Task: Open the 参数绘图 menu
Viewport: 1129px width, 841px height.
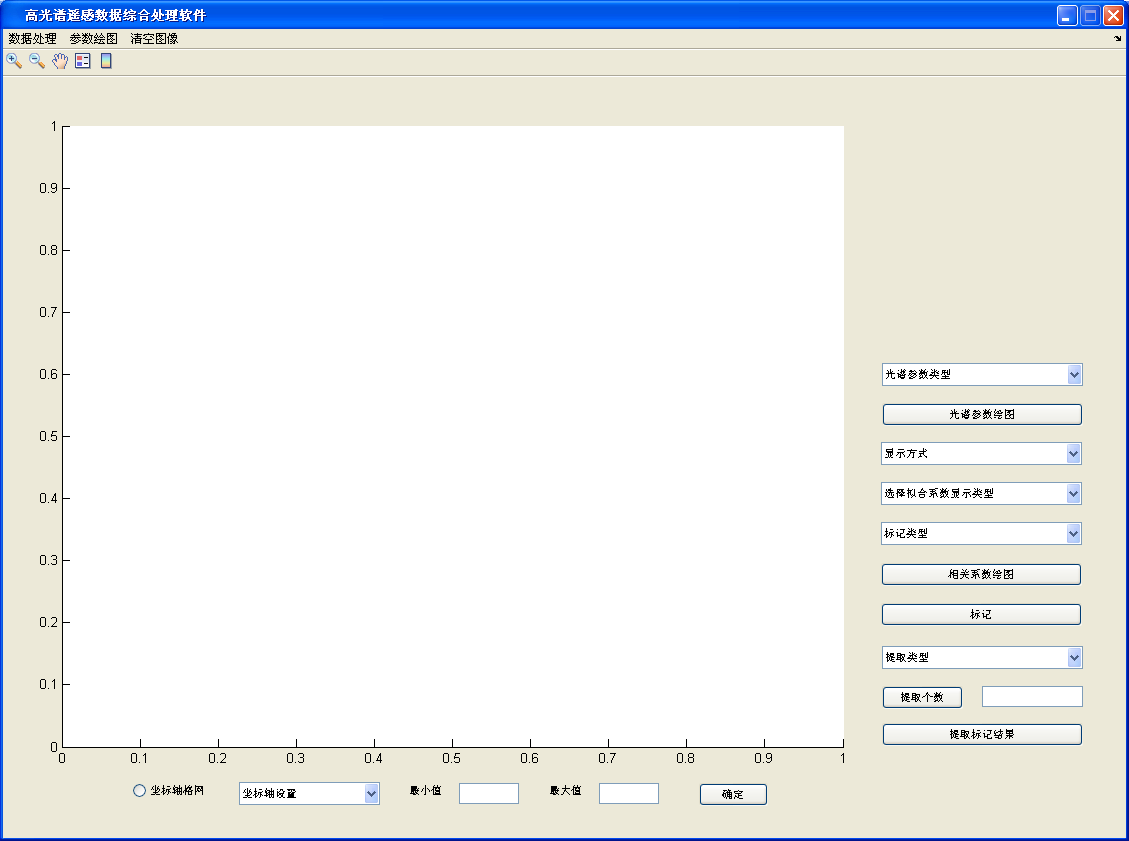Action: point(93,39)
